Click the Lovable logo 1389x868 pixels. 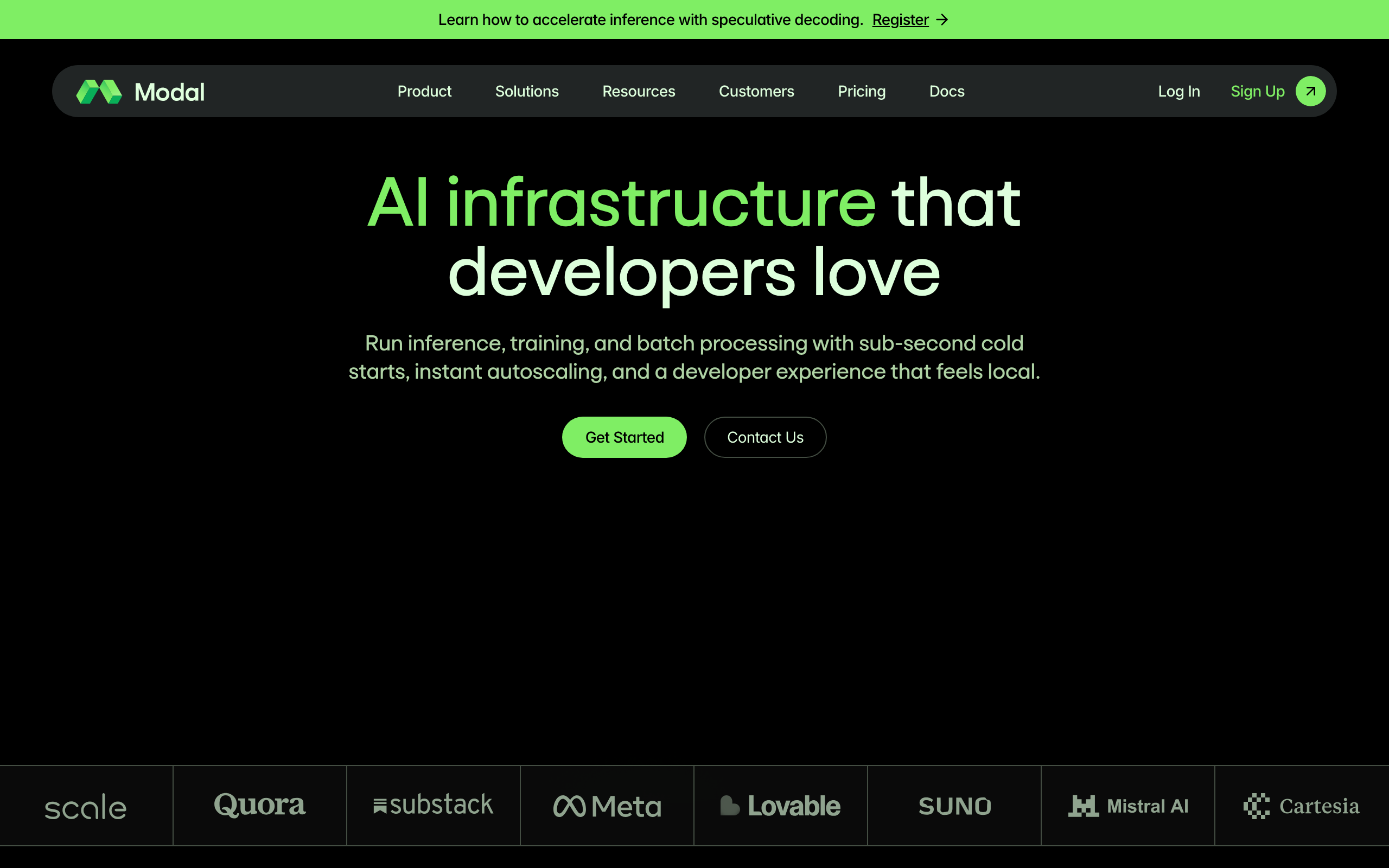[781, 806]
